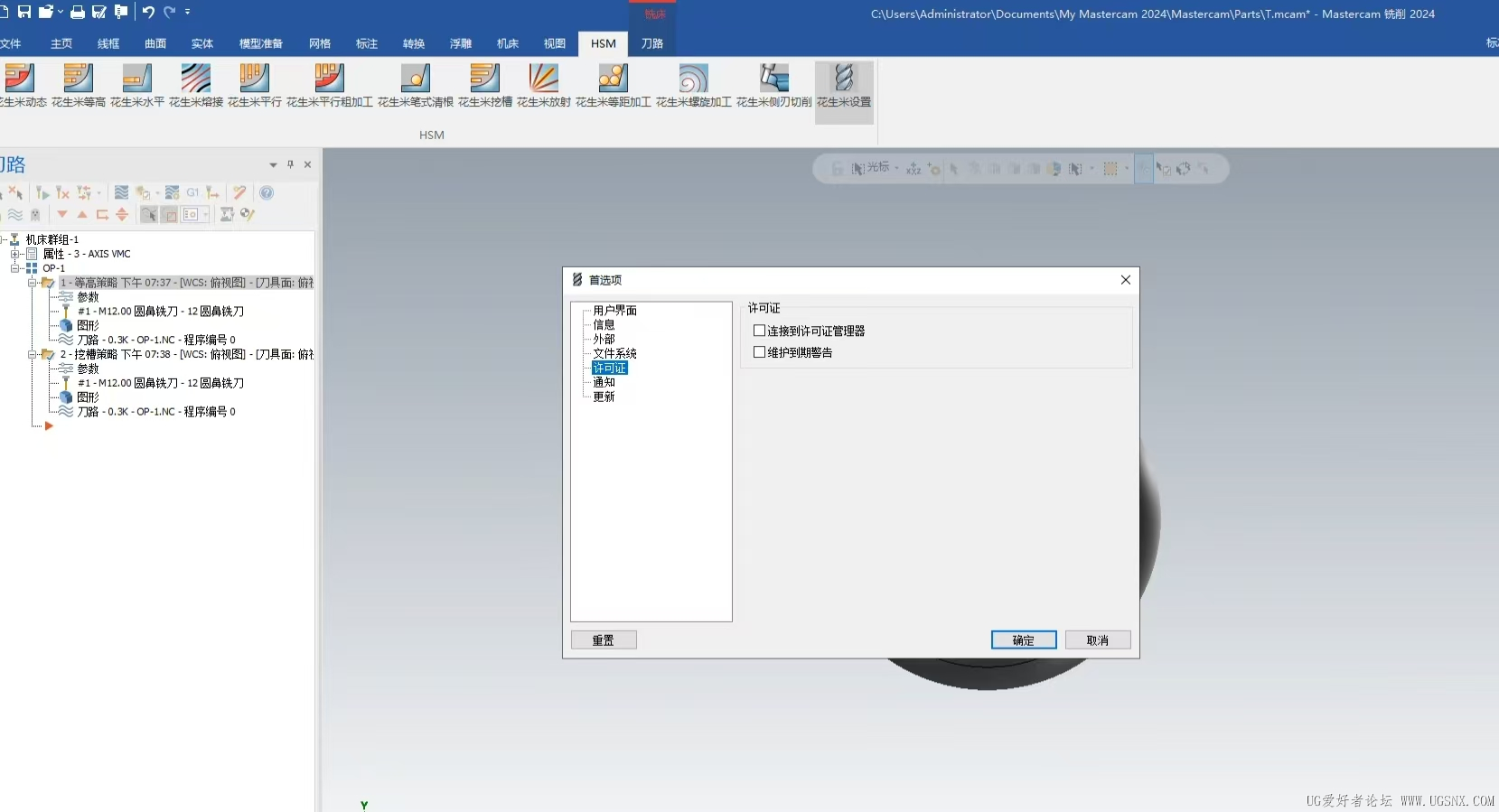The width and height of the screenshot is (1499, 812).
Task: Select 参数 under operation 1 等高策略
Action: [88, 297]
